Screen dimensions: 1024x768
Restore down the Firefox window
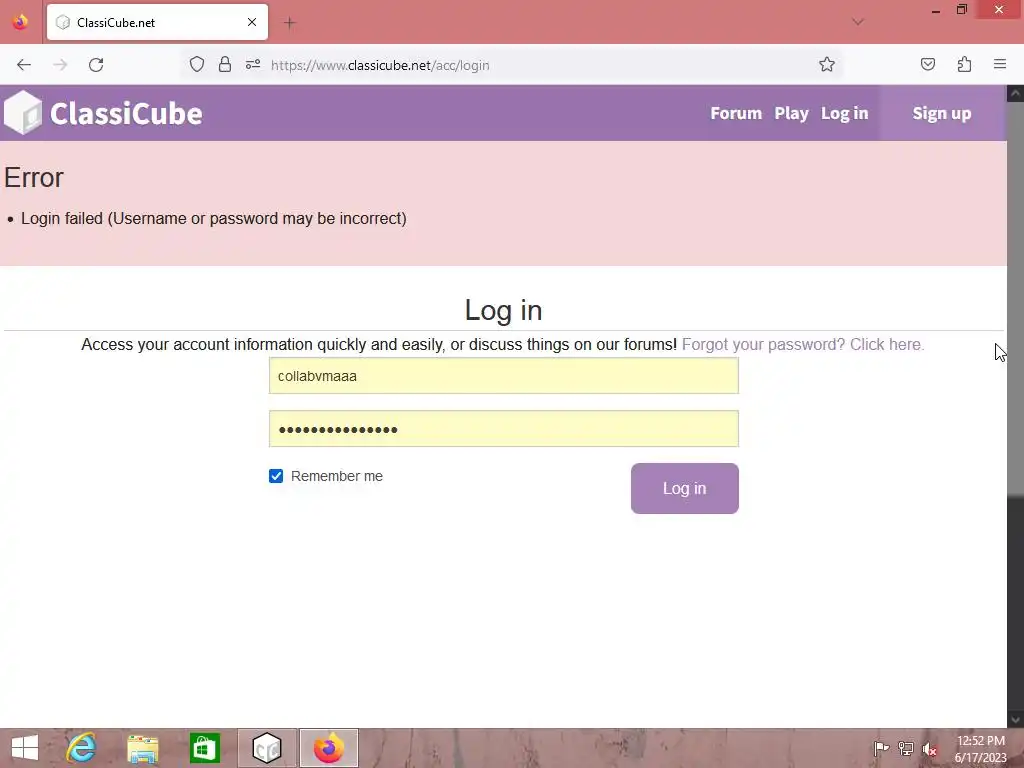click(x=961, y=10)
